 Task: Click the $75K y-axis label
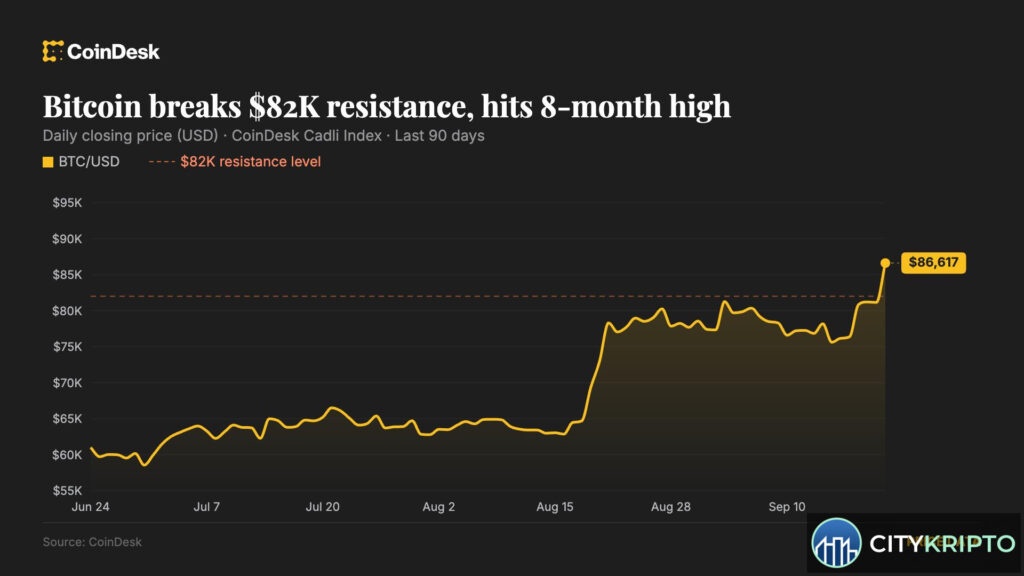click(67, 347)
